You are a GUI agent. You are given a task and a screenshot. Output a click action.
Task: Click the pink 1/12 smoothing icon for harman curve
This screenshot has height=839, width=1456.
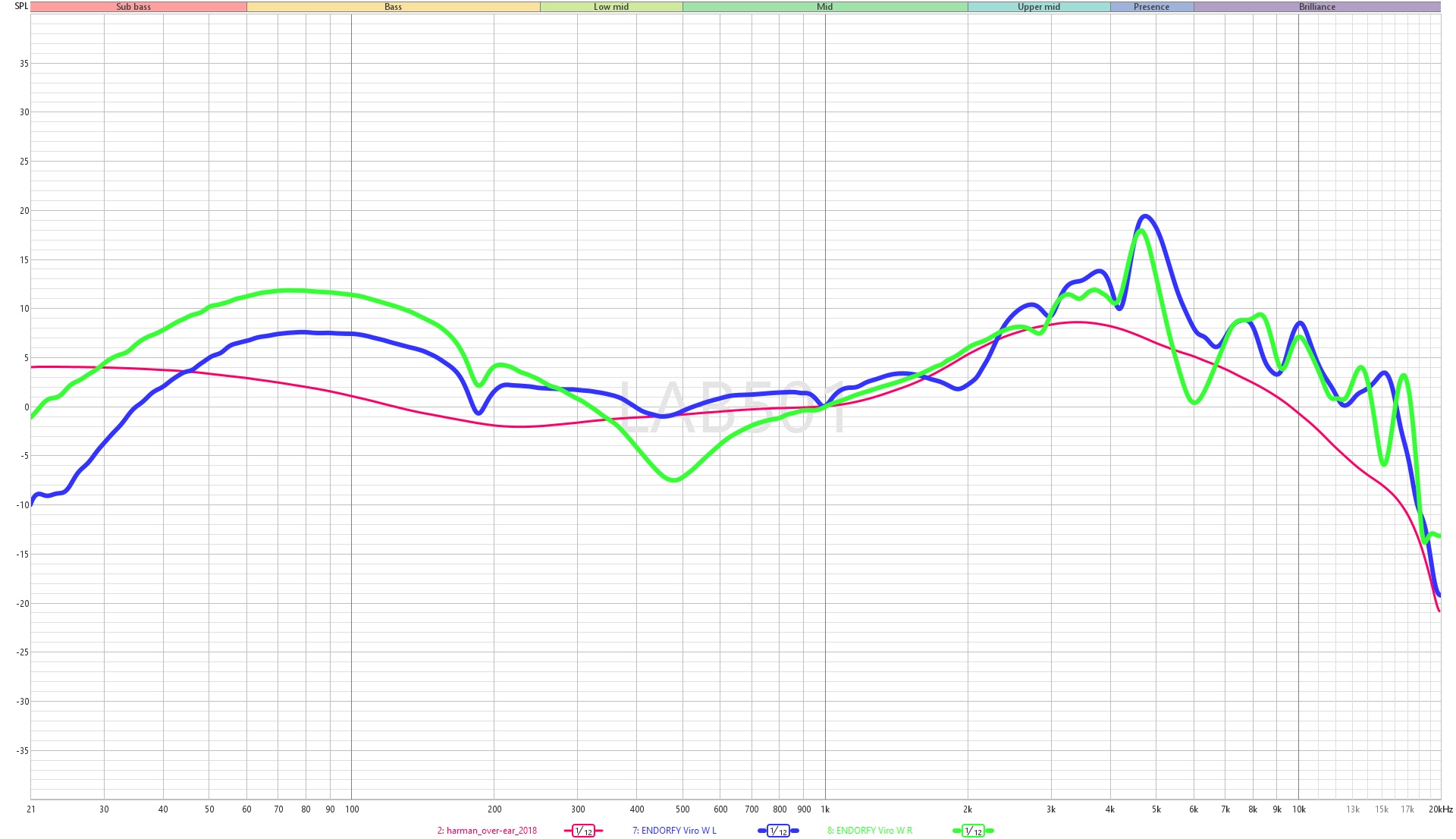(583, 831)
